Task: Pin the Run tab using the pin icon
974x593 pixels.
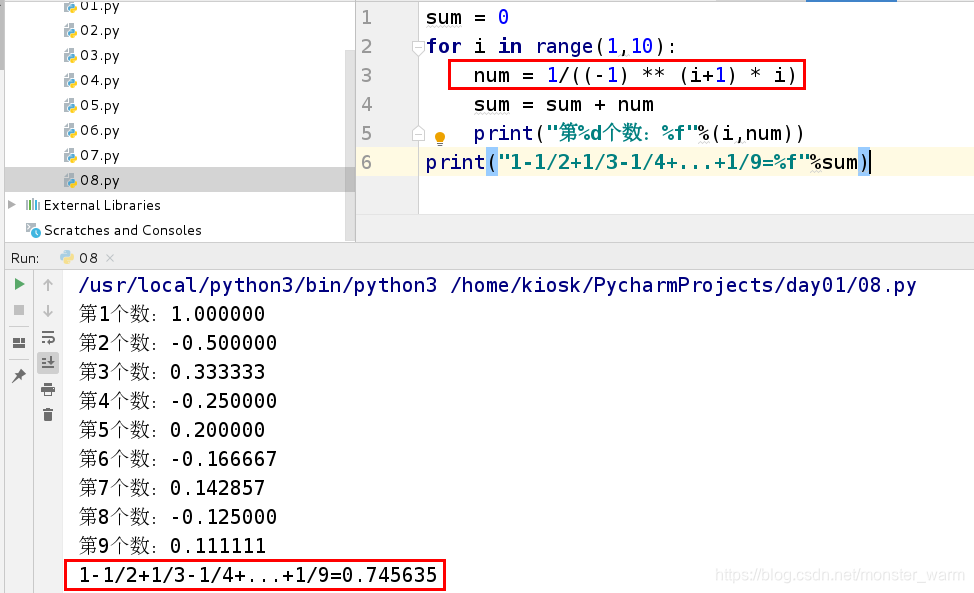Action: tap(19, 375)
